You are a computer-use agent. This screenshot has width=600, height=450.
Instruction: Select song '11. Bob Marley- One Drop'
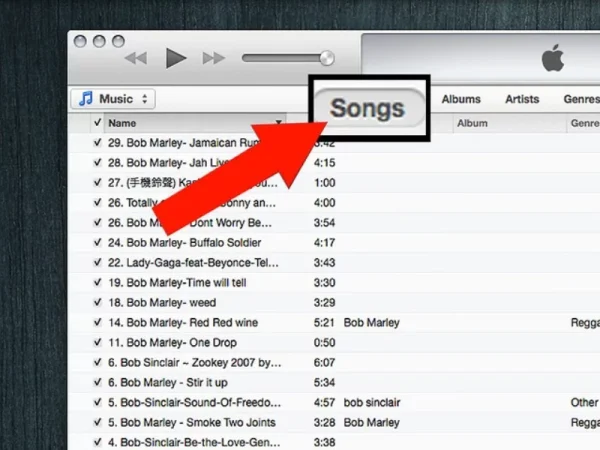172,342
